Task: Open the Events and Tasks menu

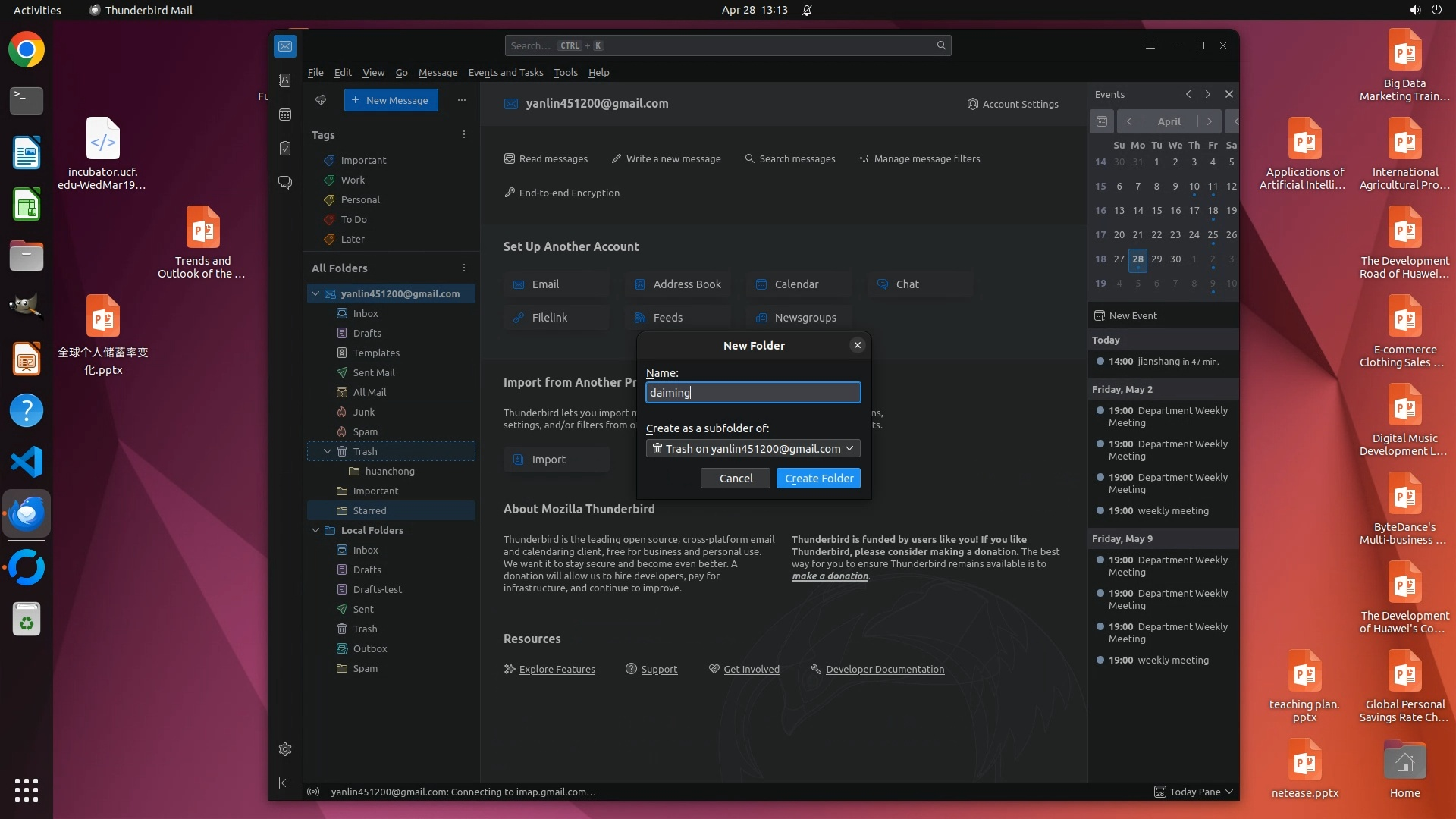Action: click(506, 72)
